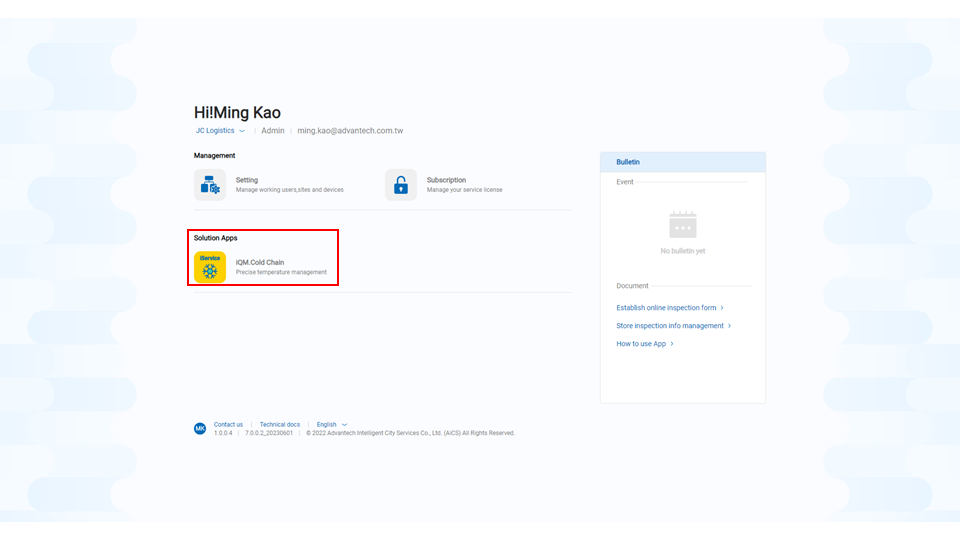The image size is (960, 540).
Task: Click the MK user avatar badge
Action: [x=200, y=428]
